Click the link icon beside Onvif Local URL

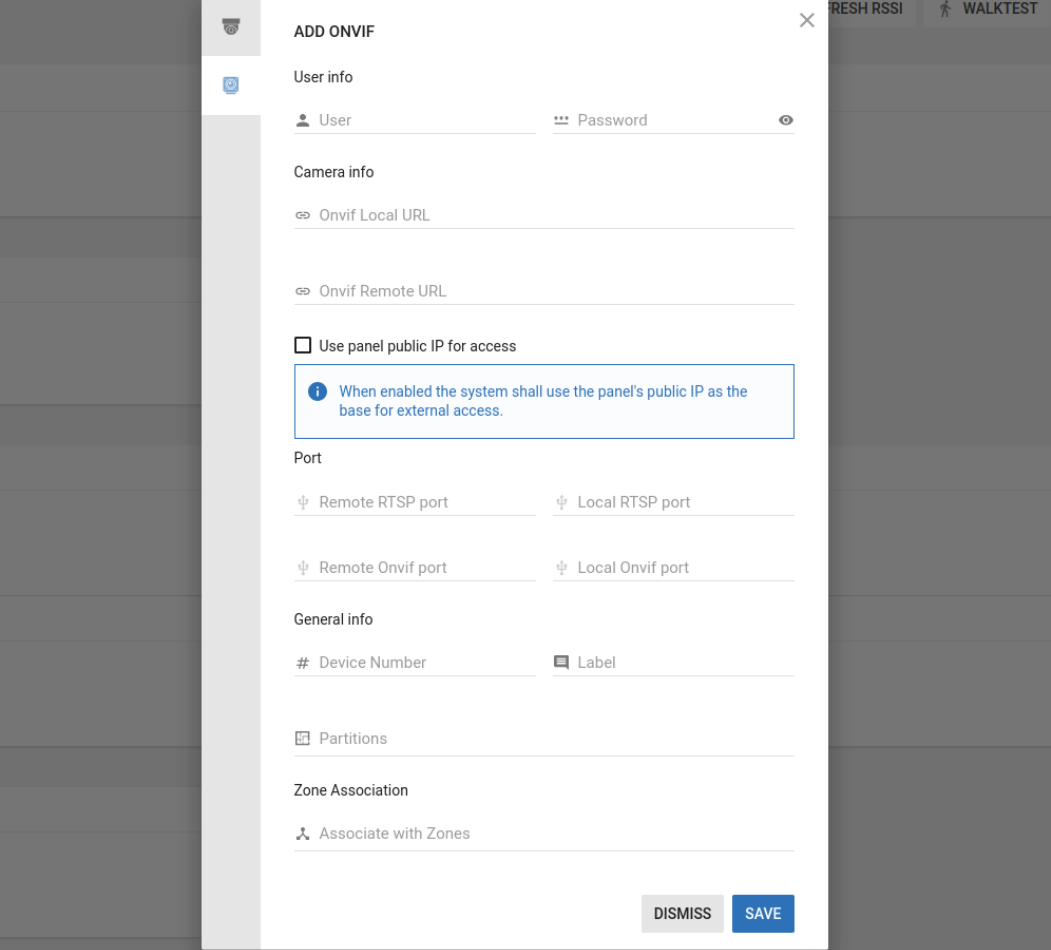[x=303, y=216]
